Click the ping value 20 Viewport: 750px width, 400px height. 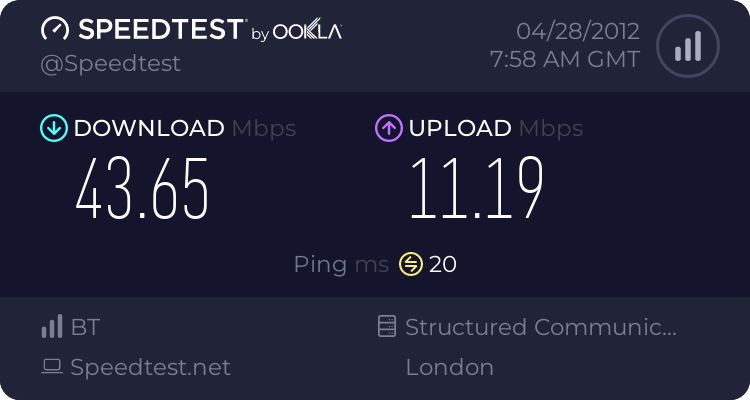[x=443, y=264]
